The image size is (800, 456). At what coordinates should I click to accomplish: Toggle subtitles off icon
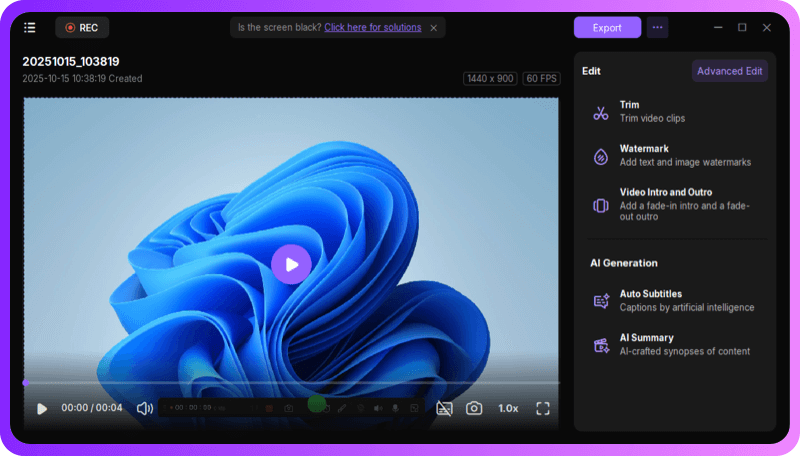pyautogui.click(x=444, y=408)
